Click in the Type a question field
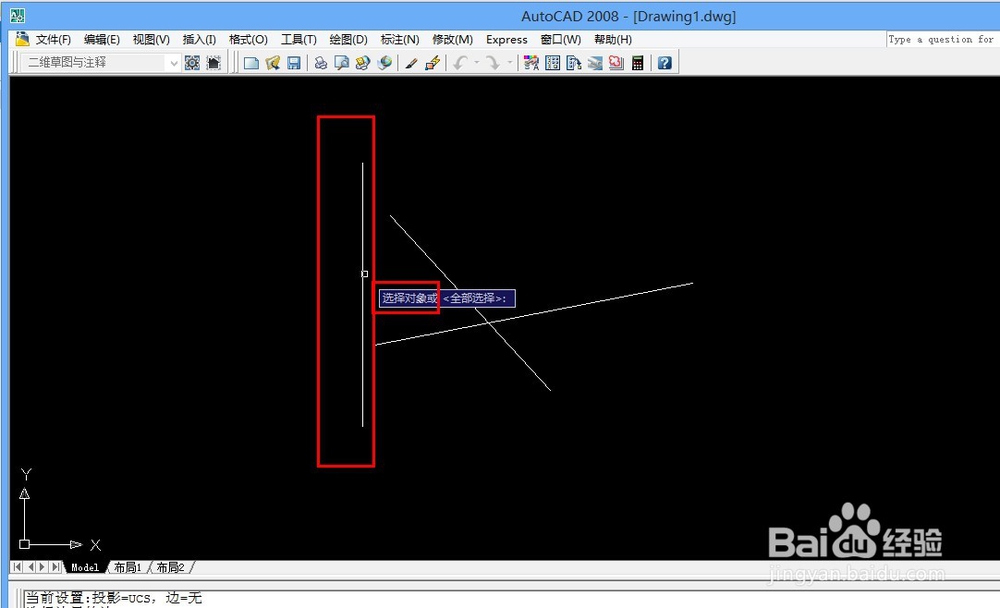1000x608 pixels. (943, 40)
